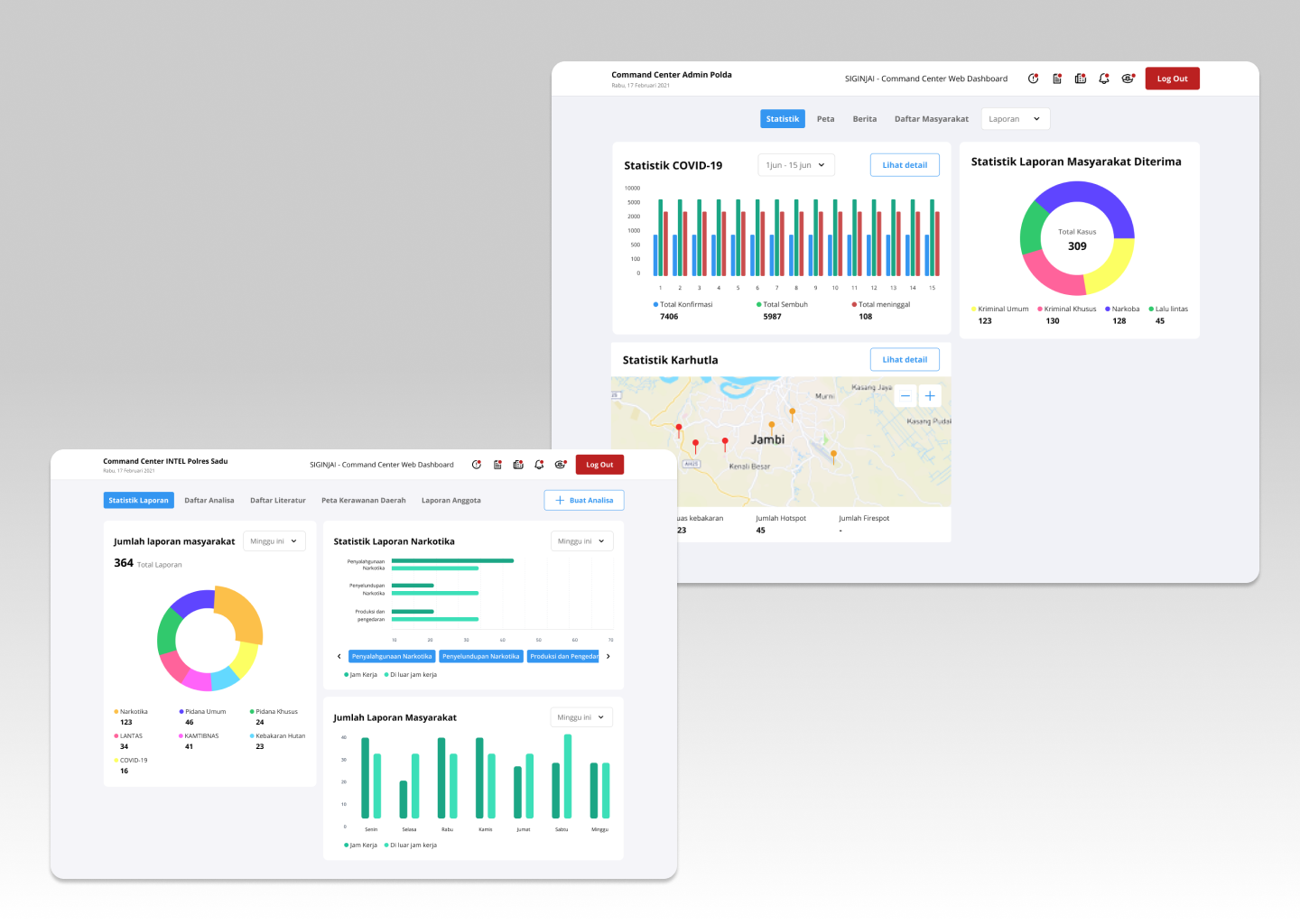Open the 1jun - 15 jun date dropdown
Viewport: 1300px width, 924px height.
(x=795, y=165)
